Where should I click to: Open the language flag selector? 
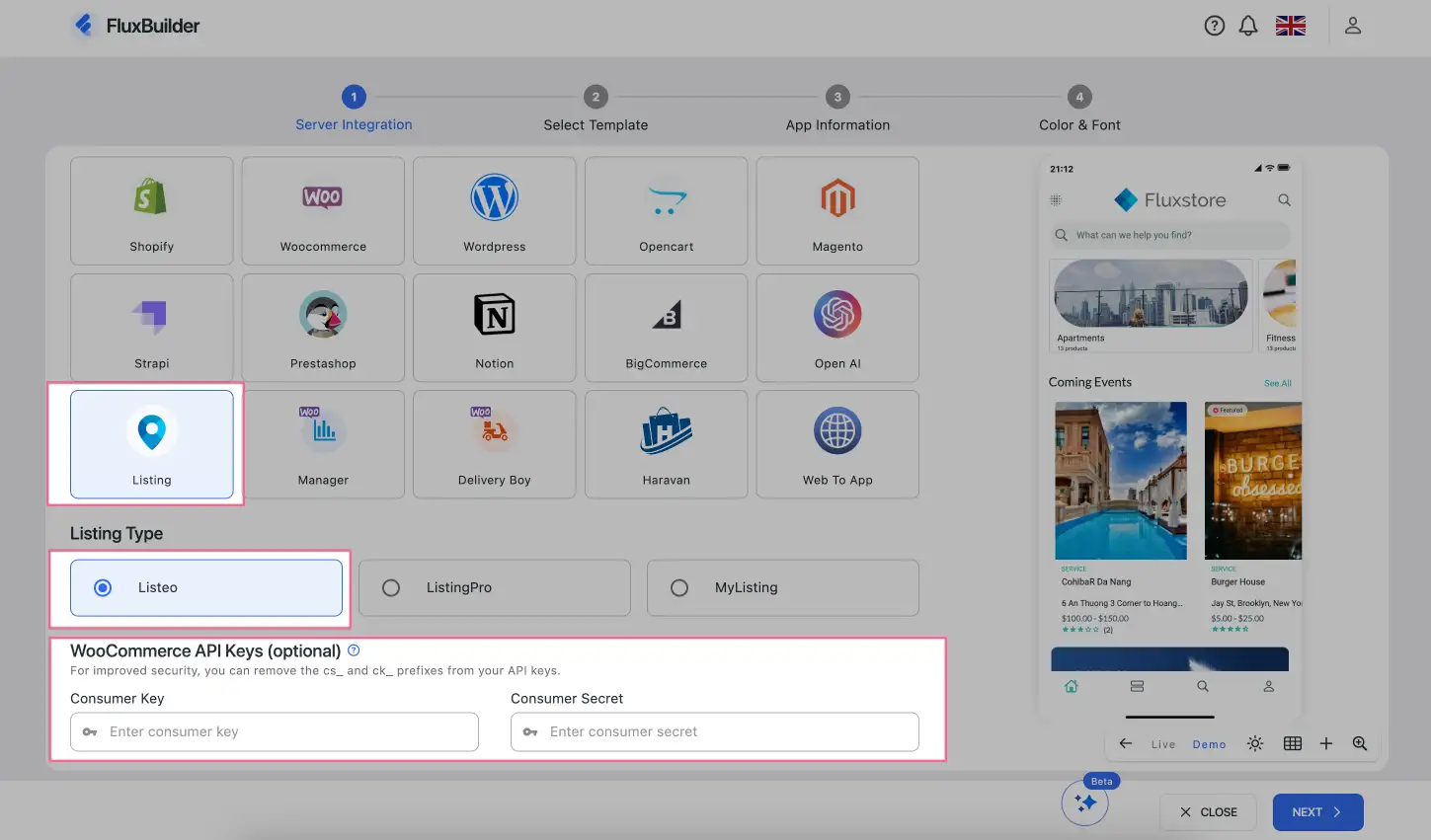point(1290,27)
